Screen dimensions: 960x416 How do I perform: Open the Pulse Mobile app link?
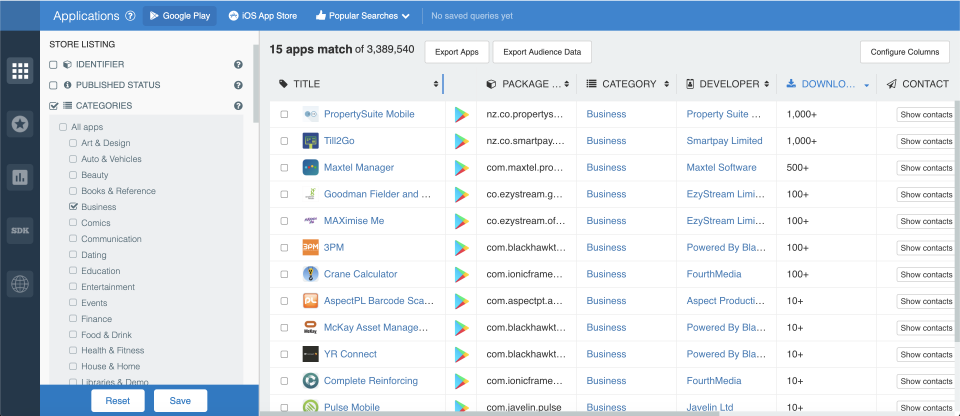[x=351, y=407]
